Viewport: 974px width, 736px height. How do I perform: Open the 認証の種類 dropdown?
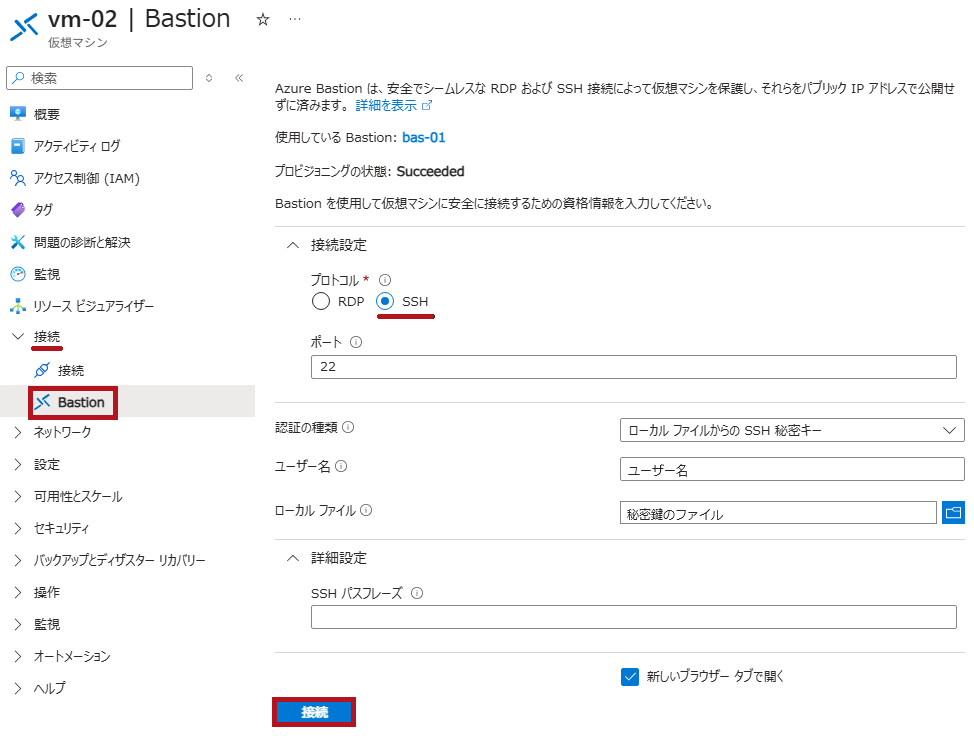tap(792, 430)
